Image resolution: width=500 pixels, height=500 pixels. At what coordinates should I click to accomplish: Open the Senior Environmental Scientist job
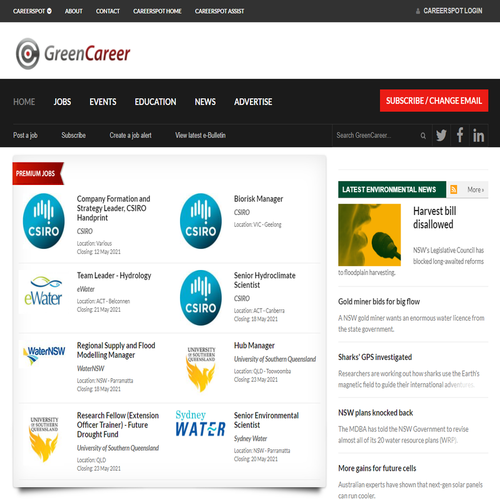pos(266,420)
